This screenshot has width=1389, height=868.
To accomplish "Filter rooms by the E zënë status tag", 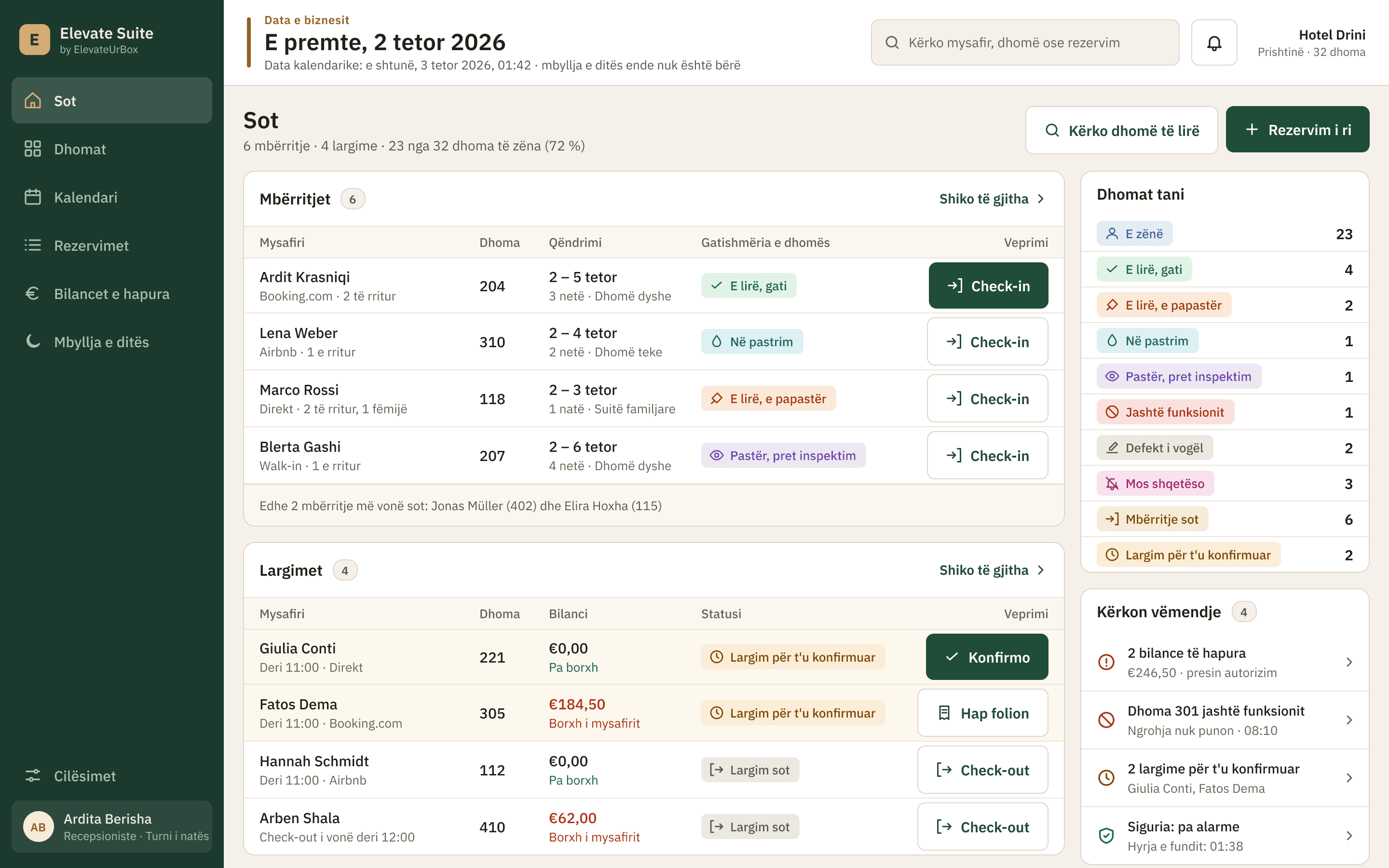I will pos(1134,234).
